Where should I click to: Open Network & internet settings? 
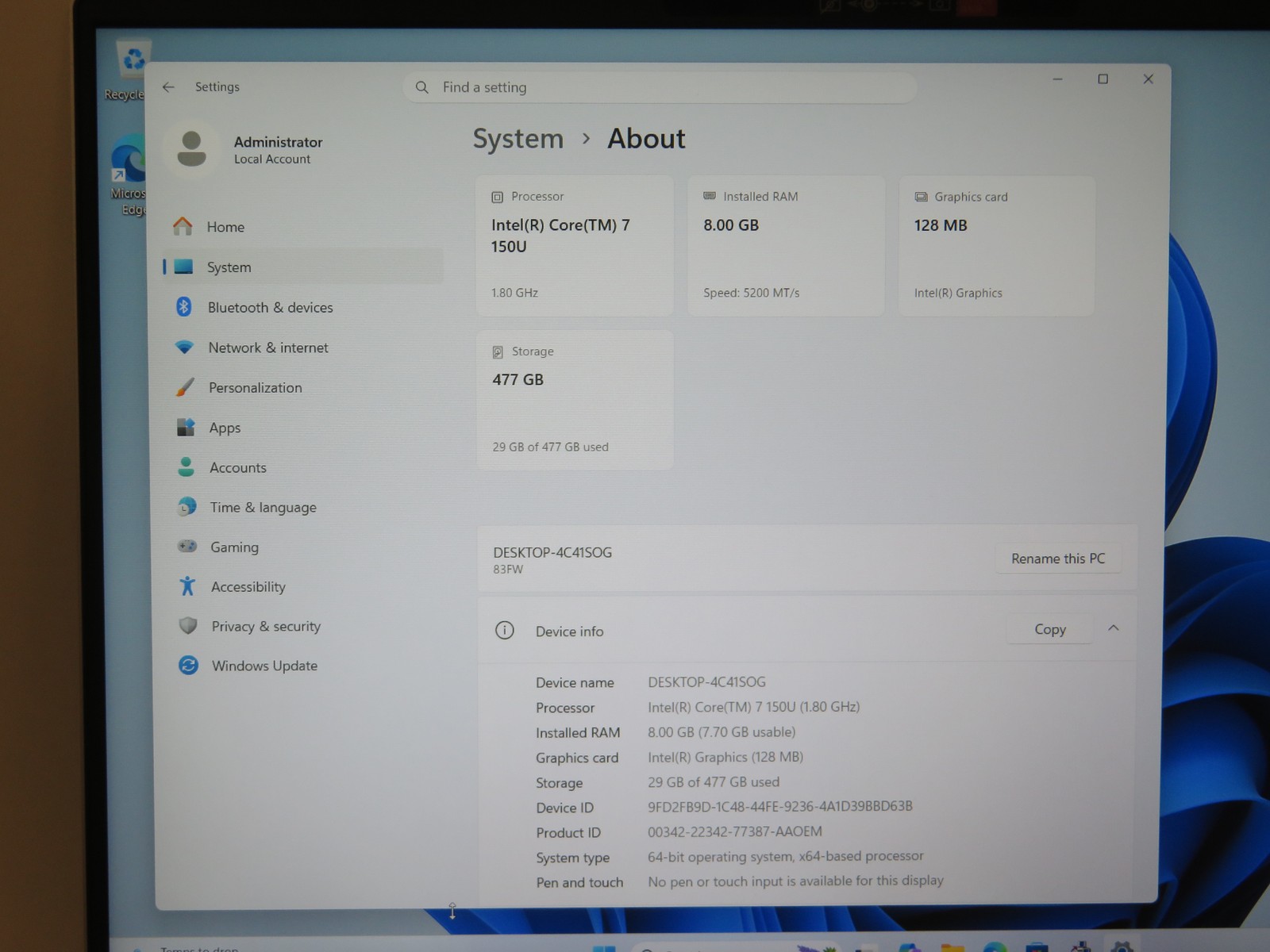[302, 347]
